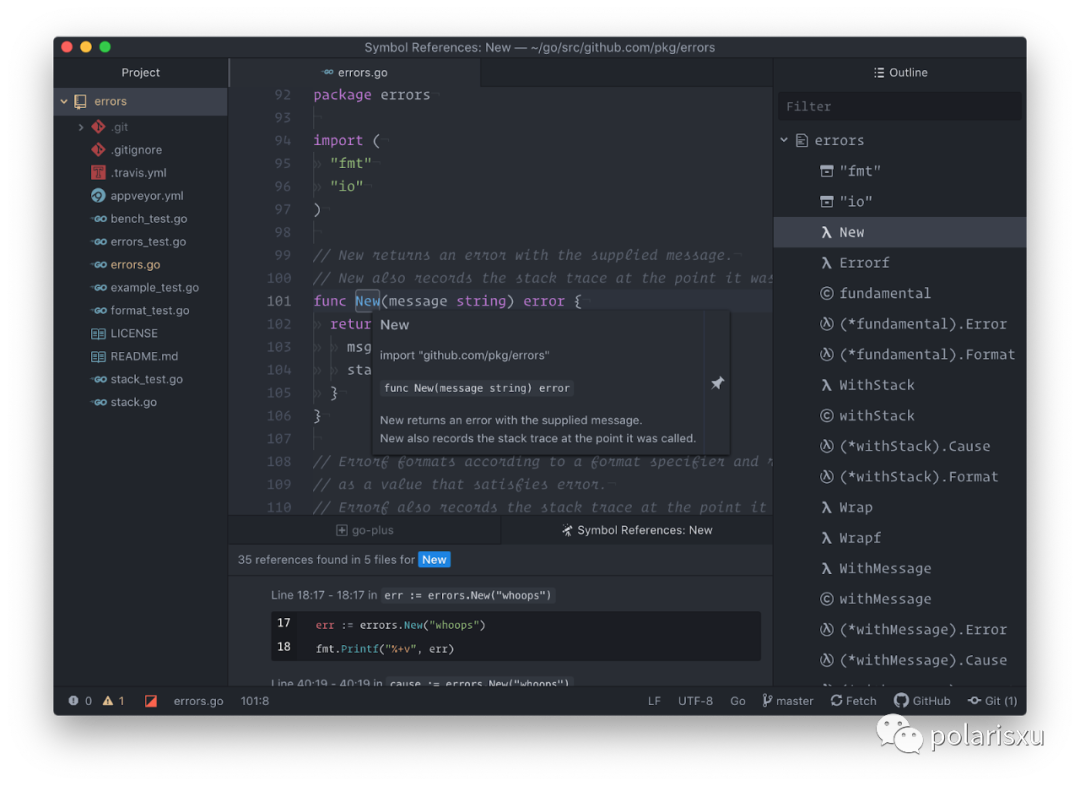Click the class icon beside withMessage
Image resolution: width=1080 pixels, height=786 pixels.
click(827, 599)
